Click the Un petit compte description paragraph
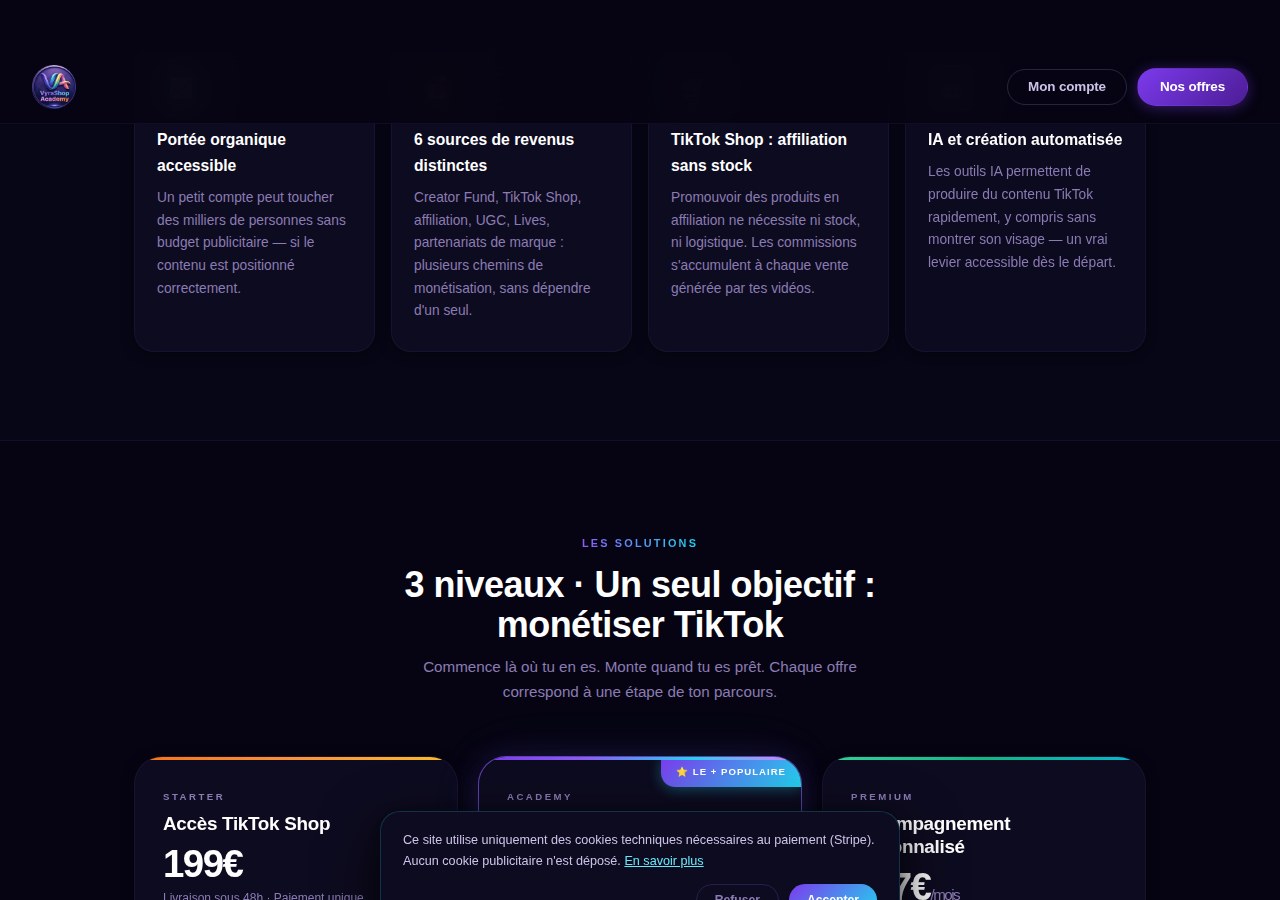The height and width of the screenshot is (900, 1280). (251, 243)
